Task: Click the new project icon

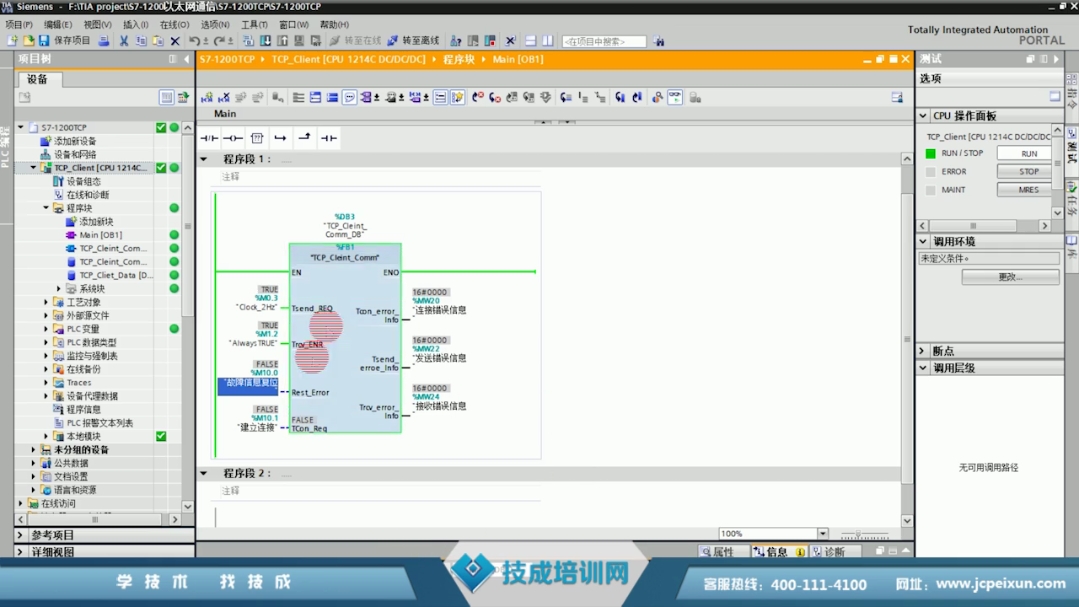Action: click(x=12, y=41)
